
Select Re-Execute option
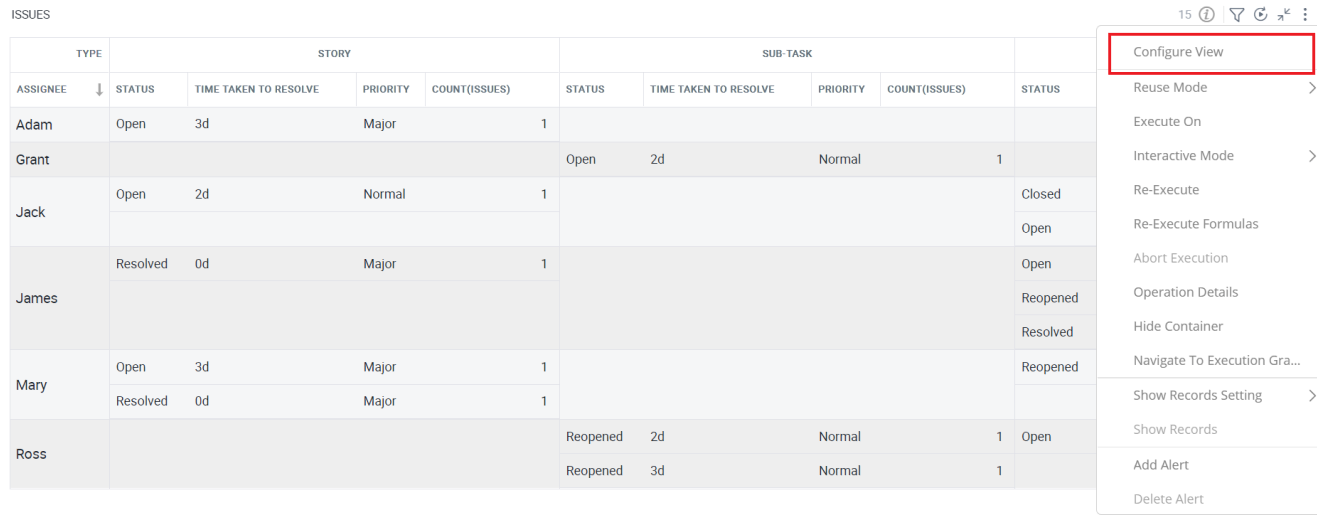click(x=1166, y=190)
